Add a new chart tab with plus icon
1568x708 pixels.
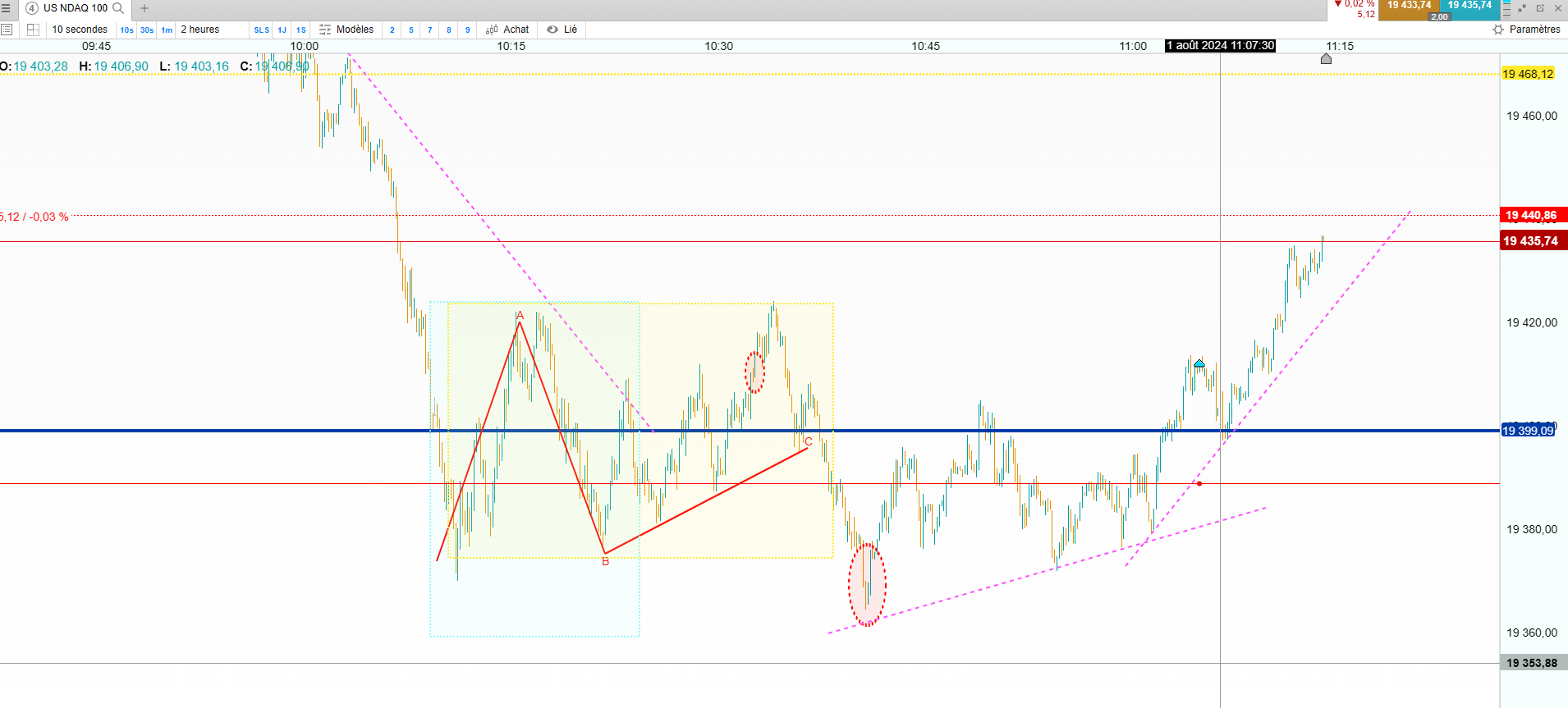tap(144, 8)
